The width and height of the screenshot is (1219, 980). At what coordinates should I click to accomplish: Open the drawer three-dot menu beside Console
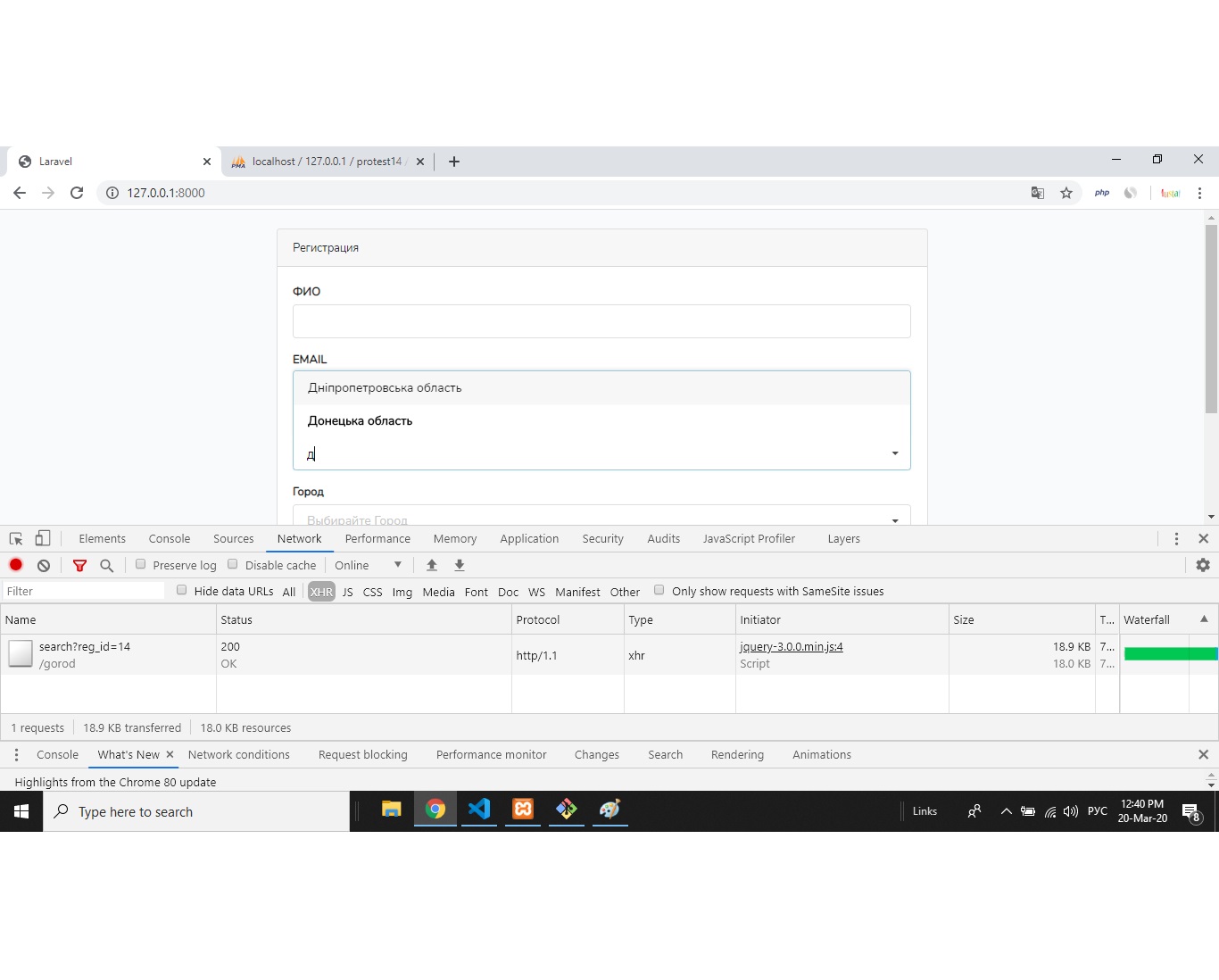pyautogui.click(x=16, y=755)
